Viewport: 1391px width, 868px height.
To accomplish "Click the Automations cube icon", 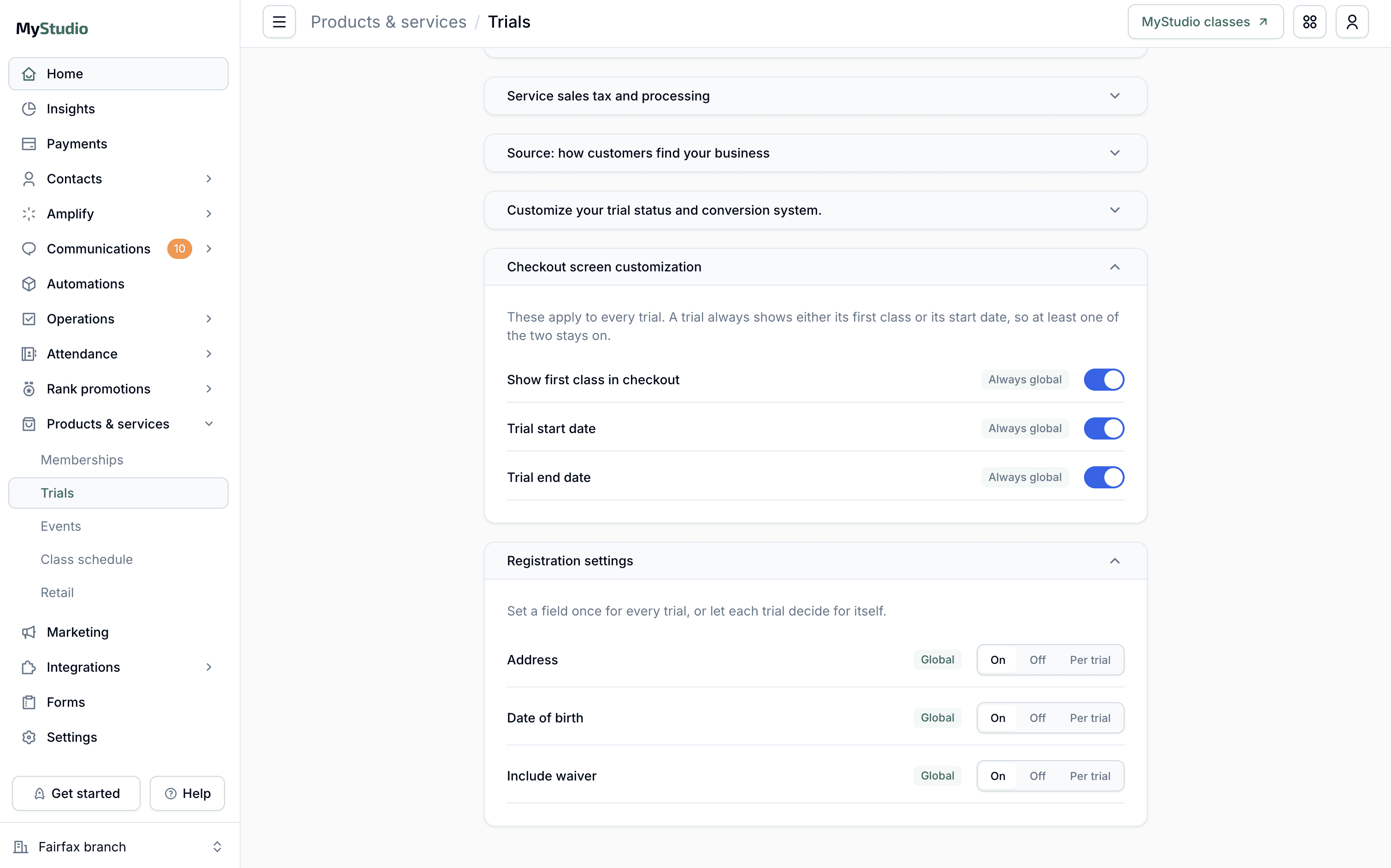I will point(29,284).
